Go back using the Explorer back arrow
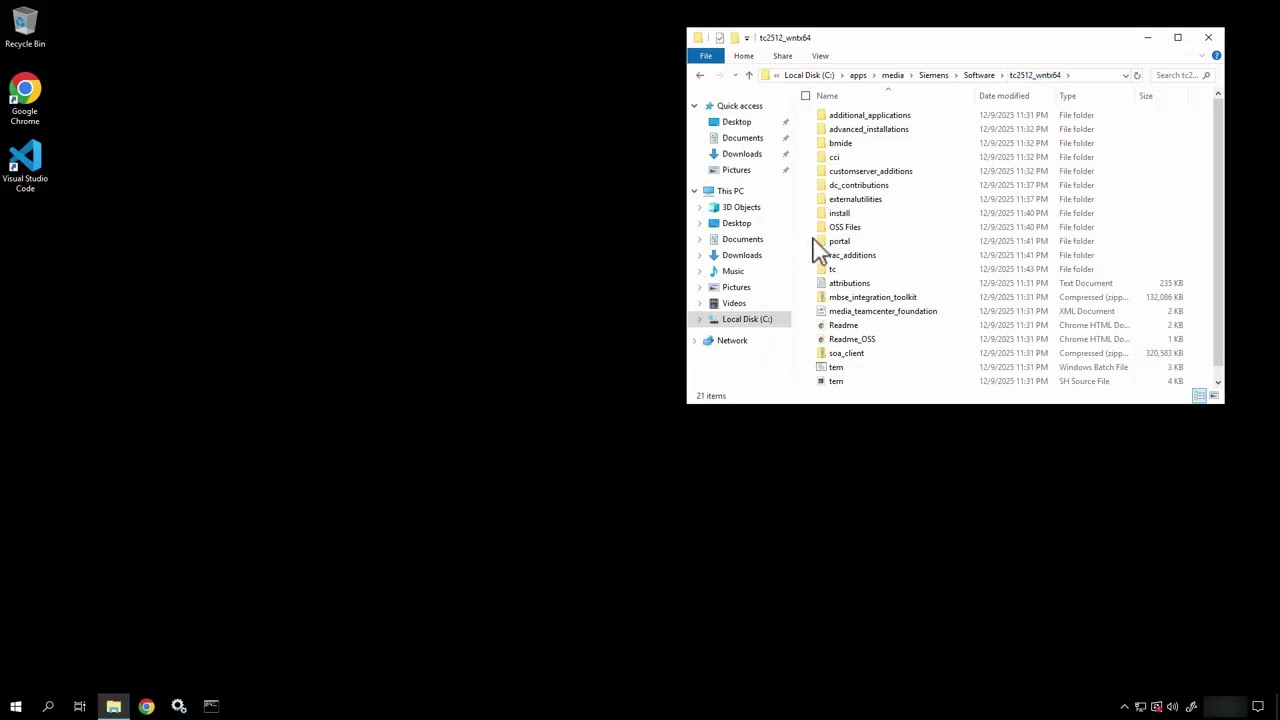This screenshot has height=720, width=1280. pyautogui.click(x=700, y=75)
